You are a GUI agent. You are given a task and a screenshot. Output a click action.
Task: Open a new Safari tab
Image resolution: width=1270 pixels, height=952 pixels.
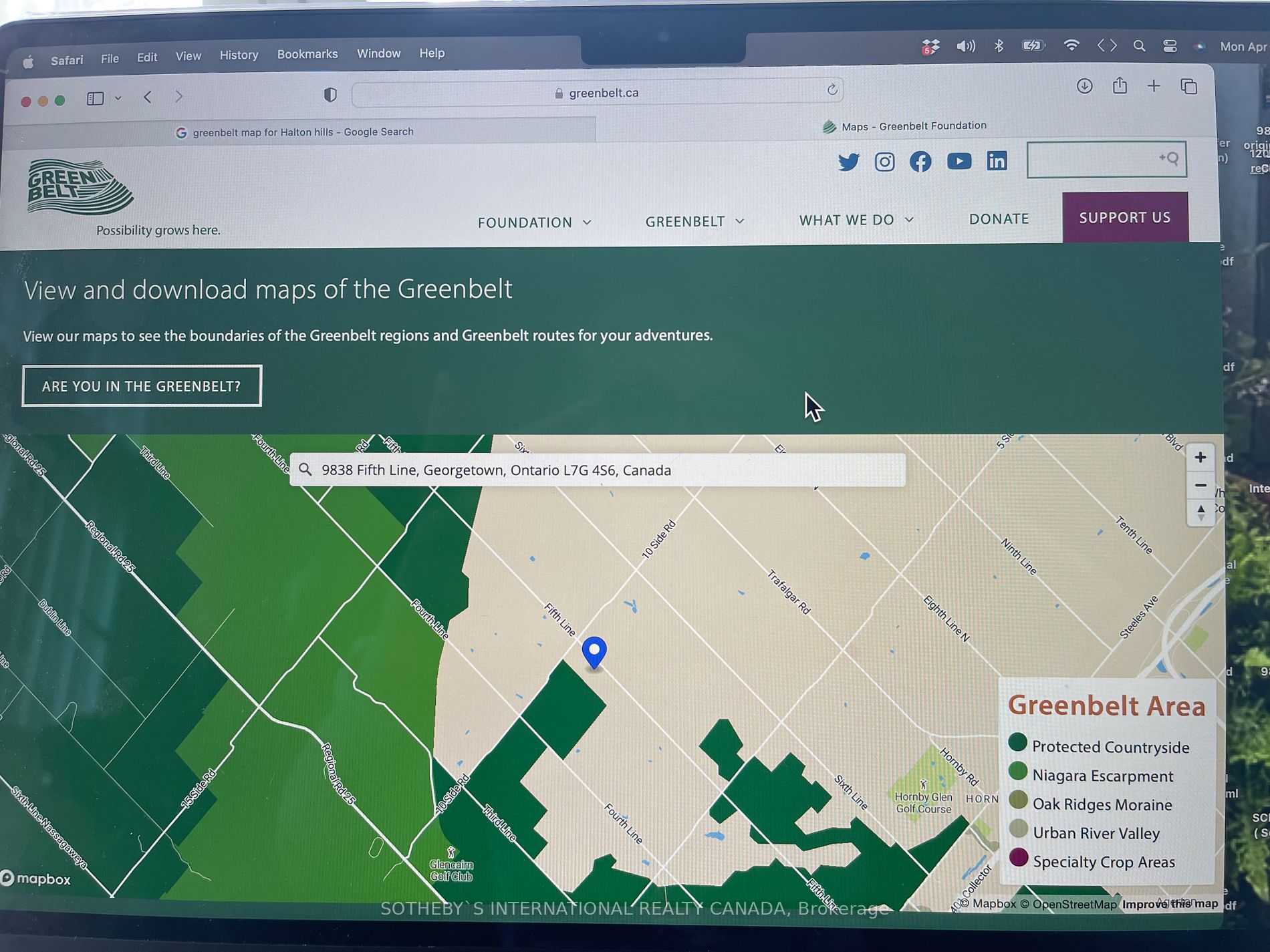[x=1154, y=86]
